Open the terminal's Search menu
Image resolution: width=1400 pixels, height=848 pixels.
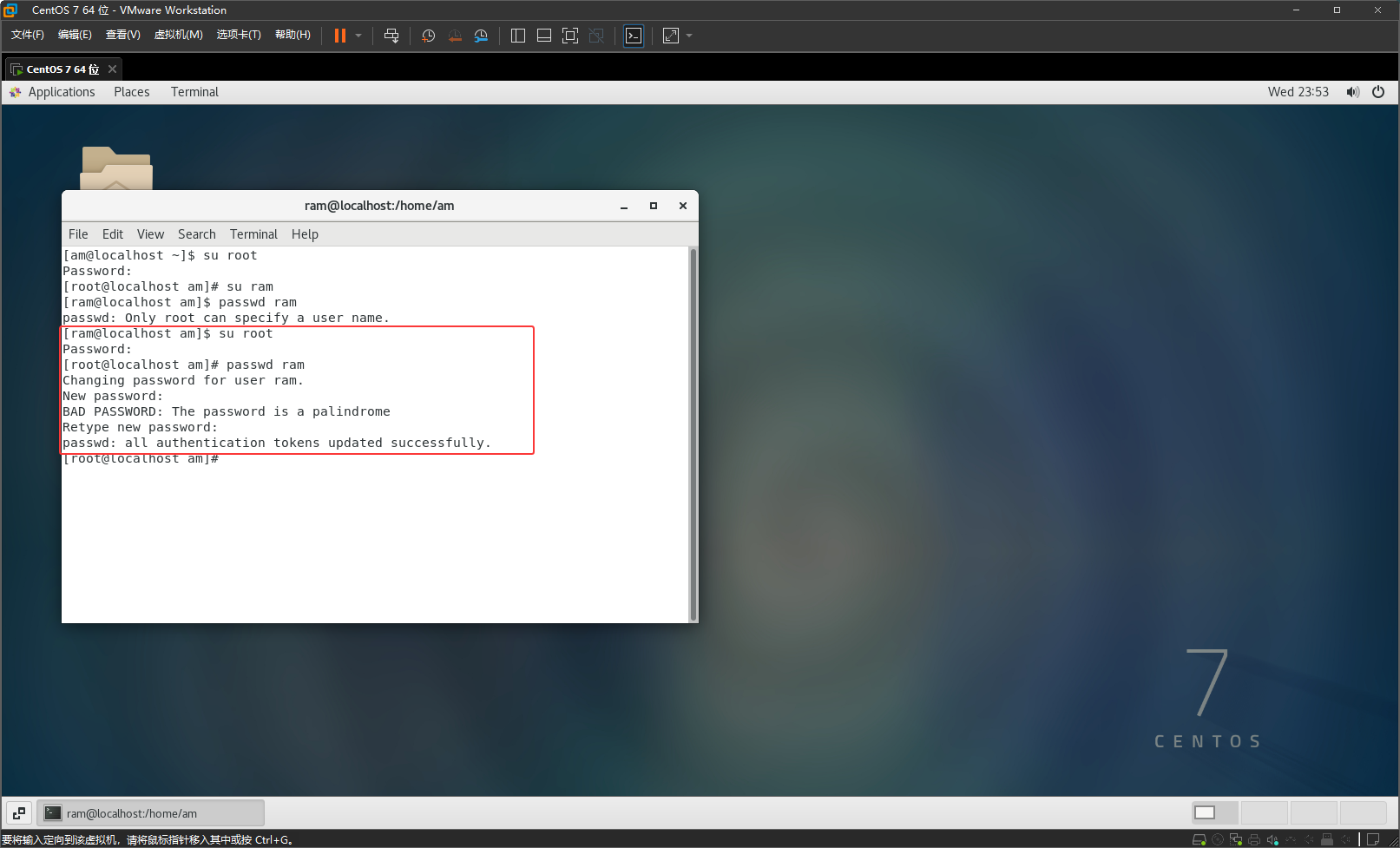pyautogui.click(x=197, y=234)
